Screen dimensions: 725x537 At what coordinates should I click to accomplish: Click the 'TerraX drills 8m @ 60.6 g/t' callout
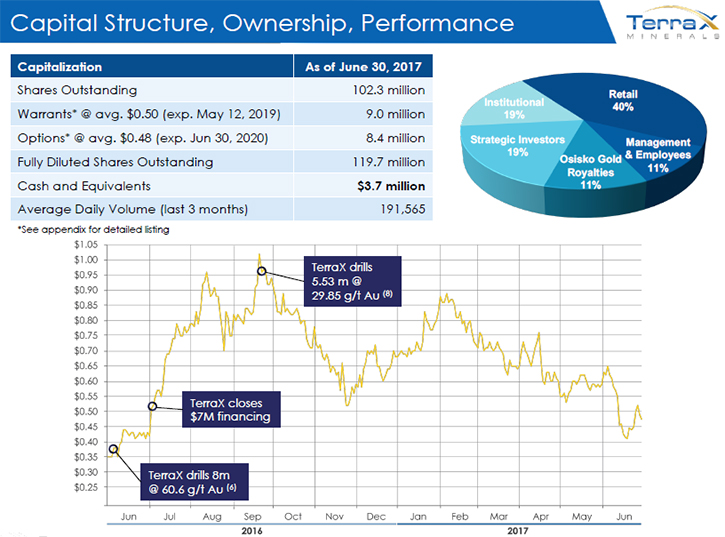[194, 481]
